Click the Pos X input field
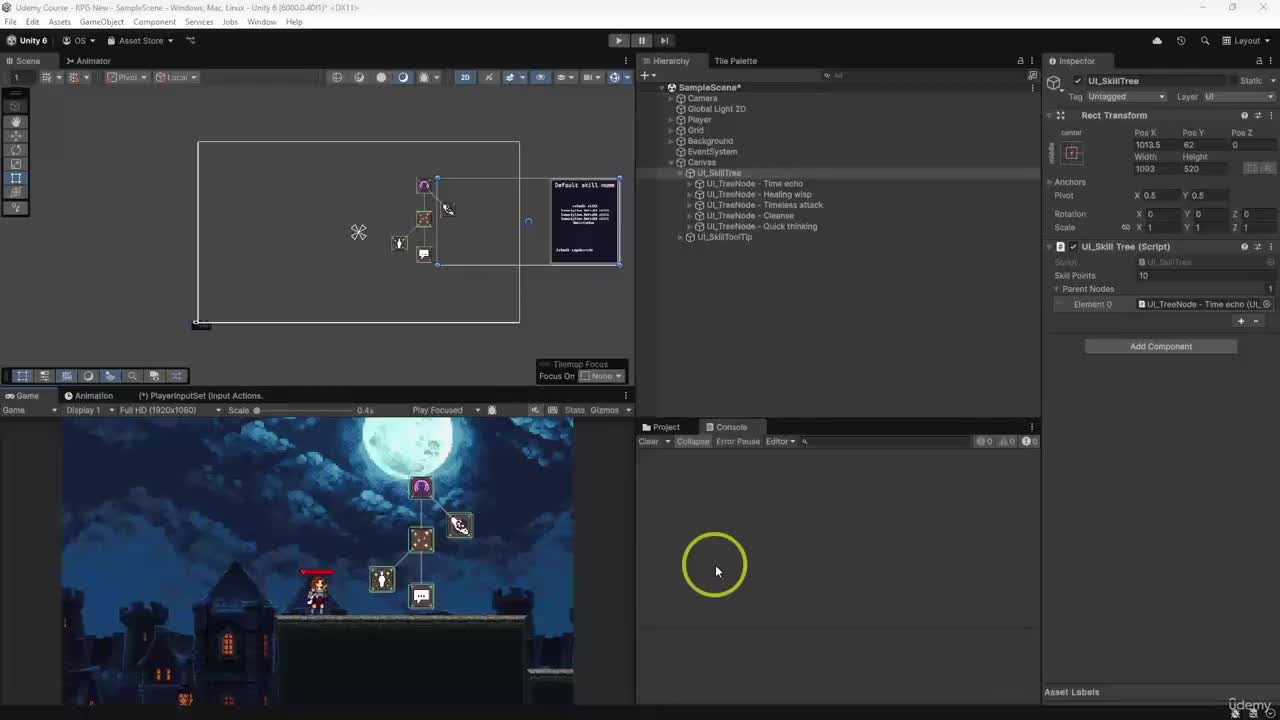Image resolution: width=1280 pixels, height=720 pixels. (1156, 145)
